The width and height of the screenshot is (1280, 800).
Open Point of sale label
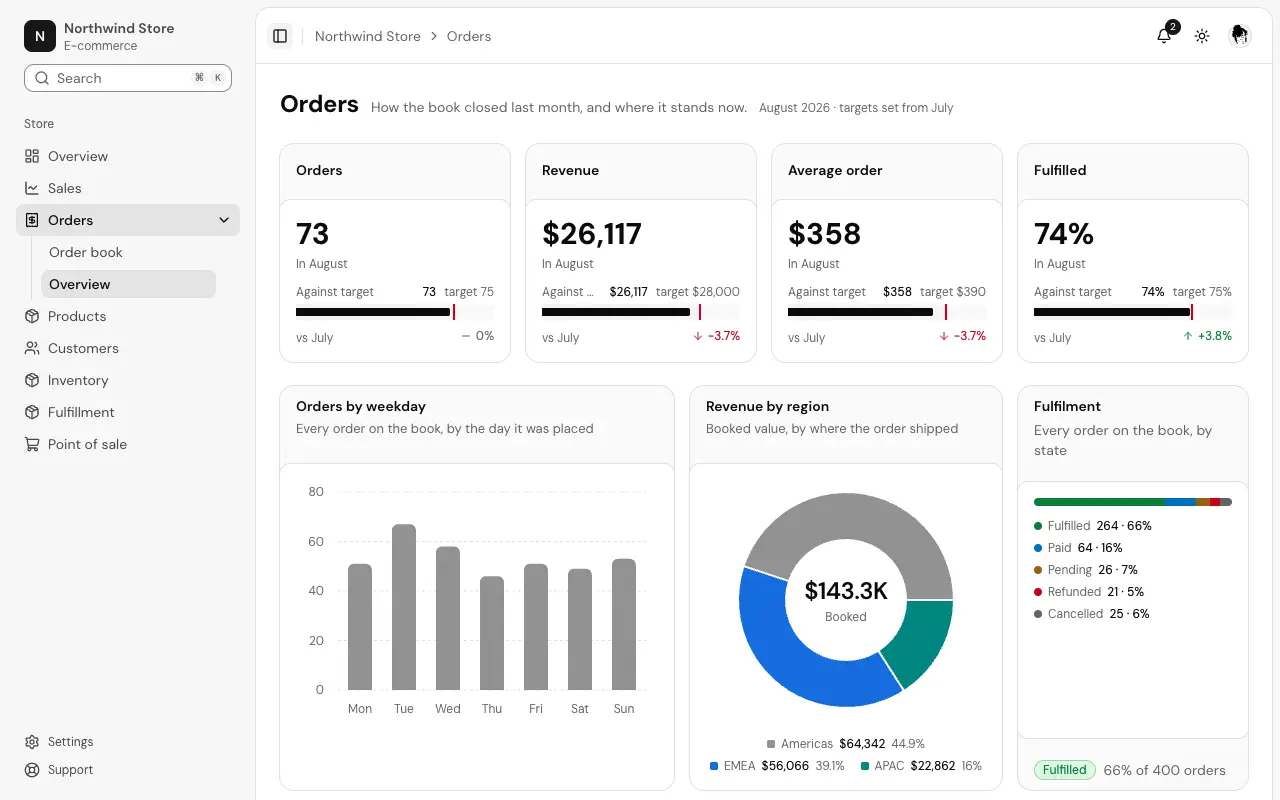click(87, 444)
